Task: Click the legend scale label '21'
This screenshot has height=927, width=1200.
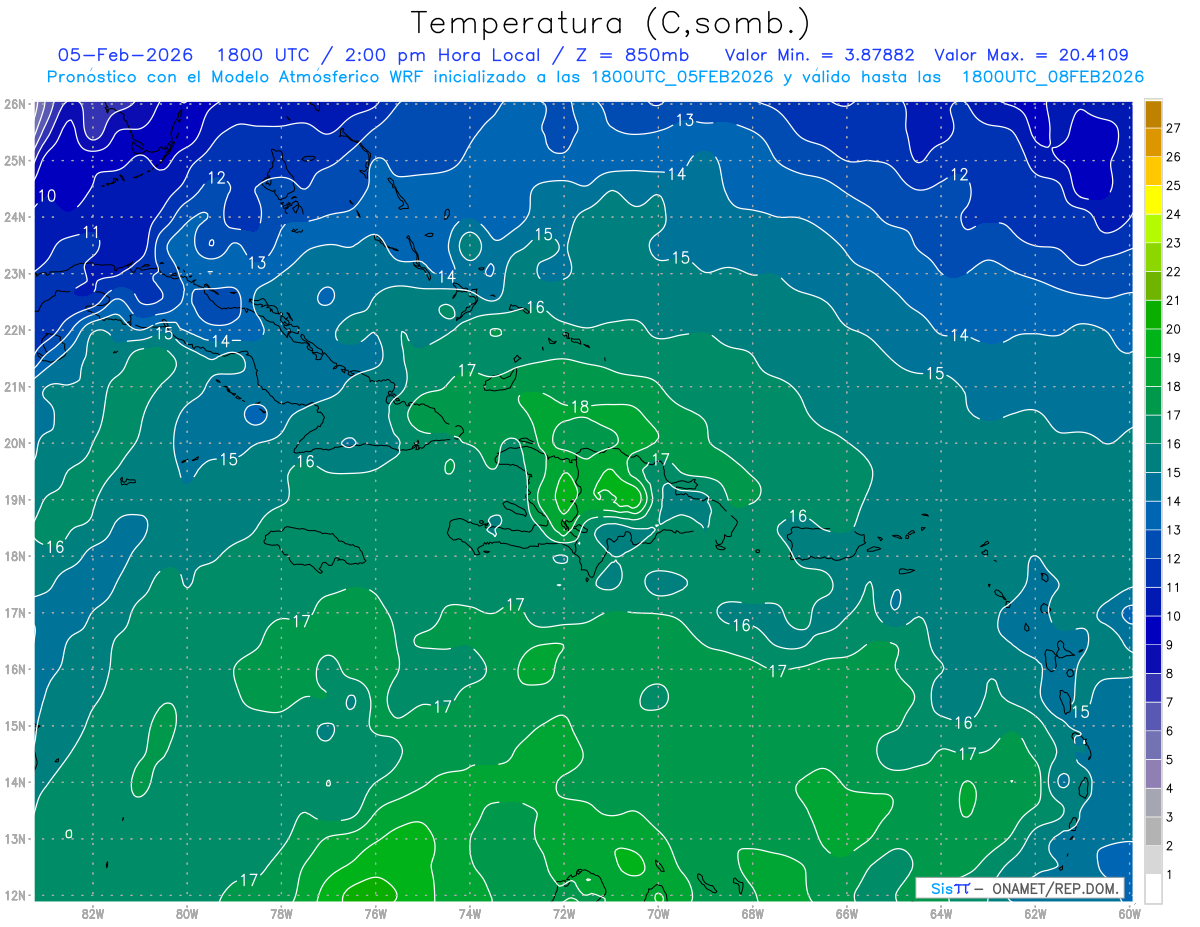Action: (x=1173, y=300)
